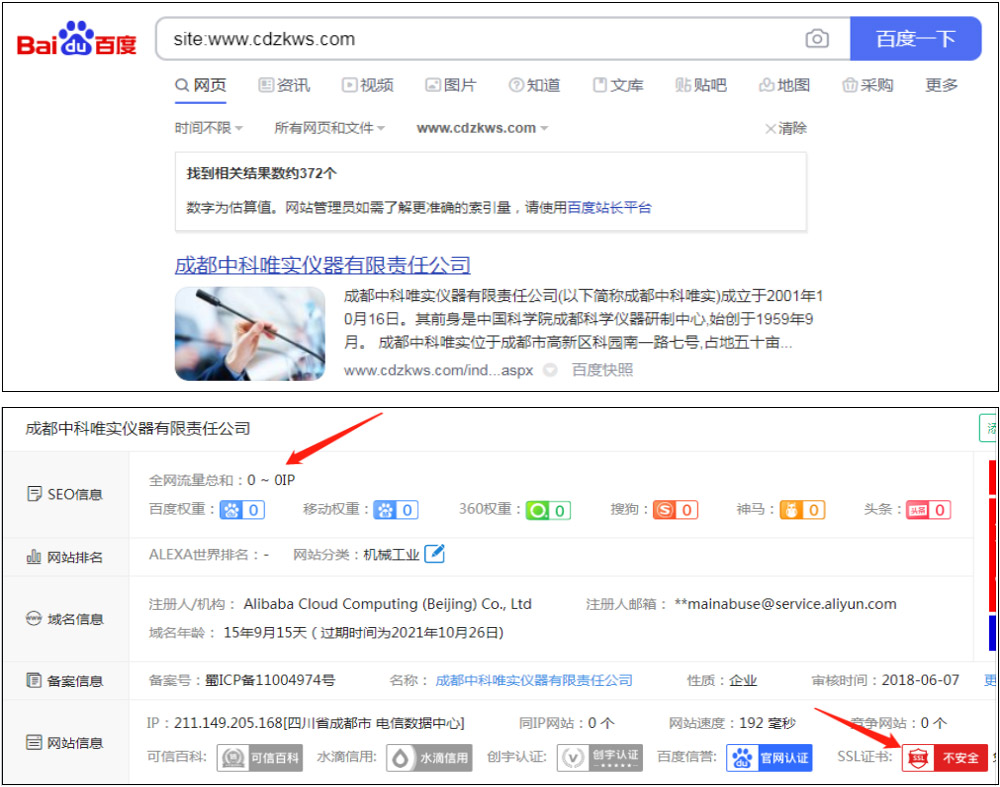
Task: Click the 百度一下 search button
Action: (915, 39)
